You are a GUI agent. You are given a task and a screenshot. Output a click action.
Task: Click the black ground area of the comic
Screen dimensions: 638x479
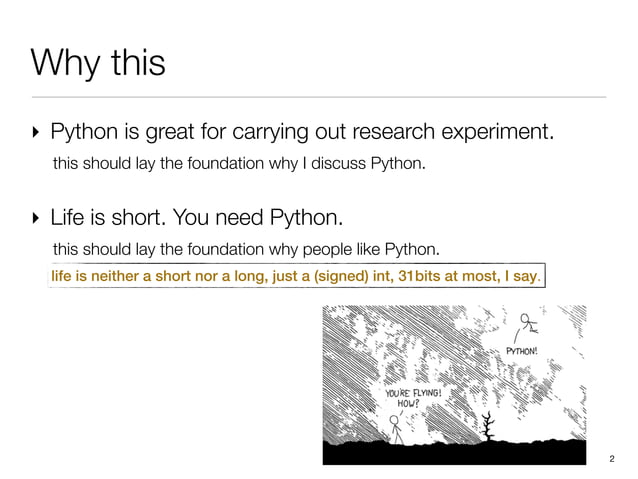coord(454,454)
